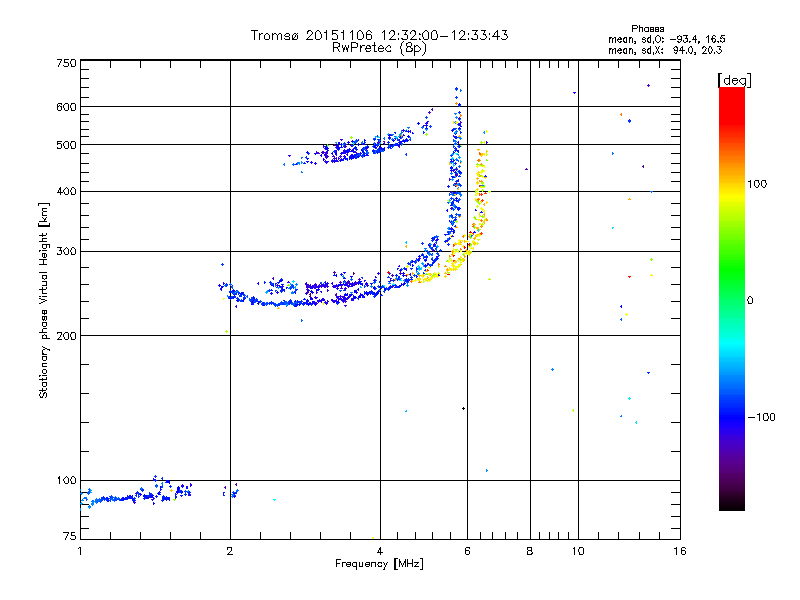Screen dimensions: 800x600
Task: Click the green zero region of the colorbar
Action: (x=732, y=300)
